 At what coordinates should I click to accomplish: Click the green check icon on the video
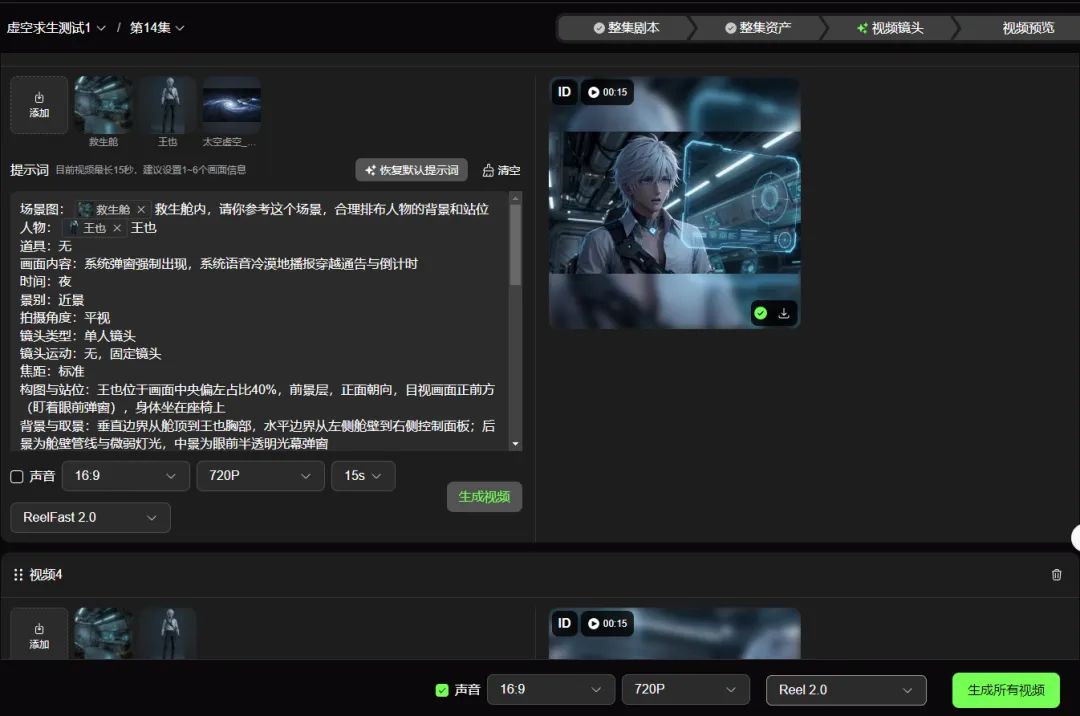pos(761,313)
